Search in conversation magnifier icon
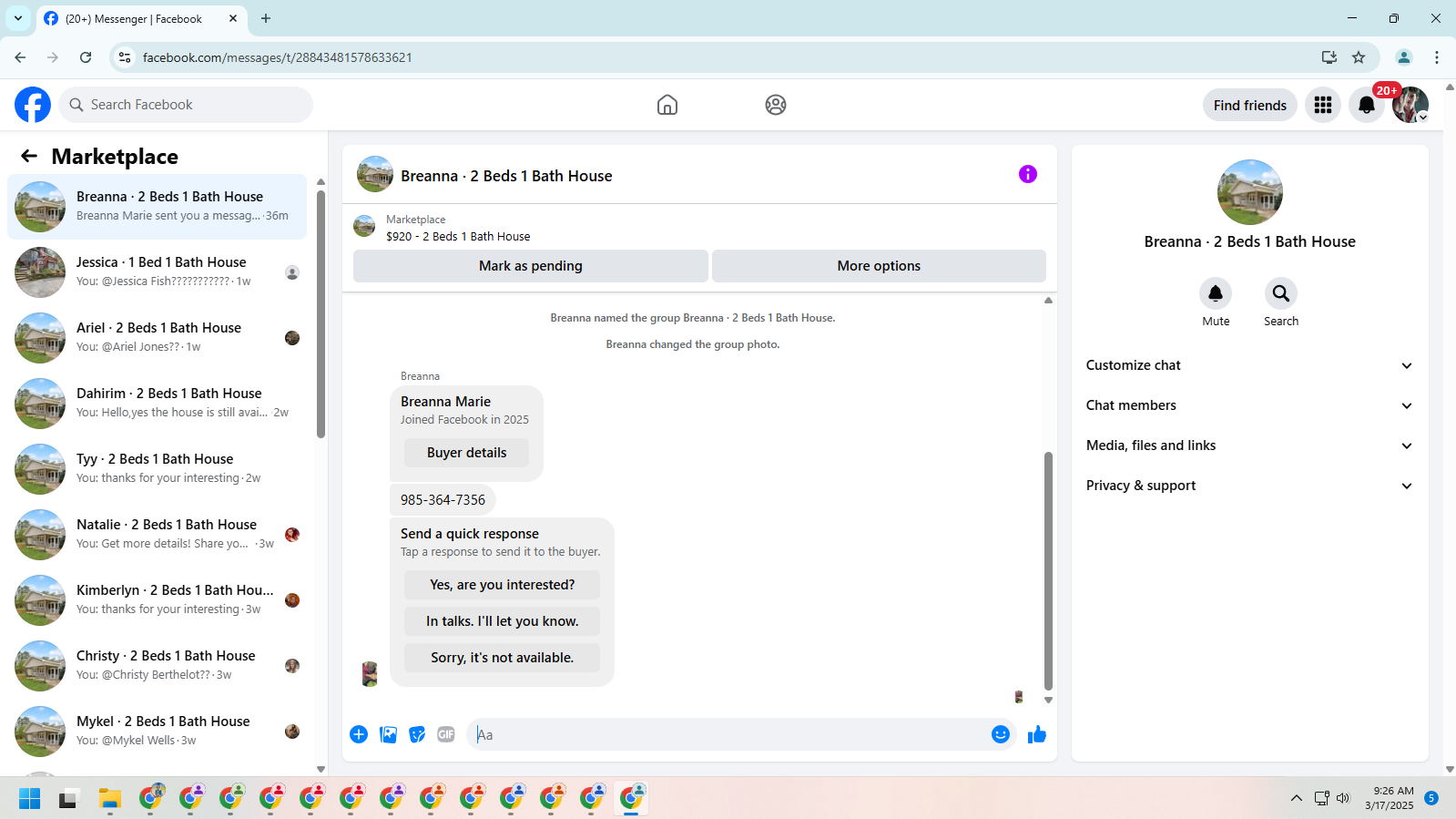The width and height of the screenshot is (1456, 819). 1281,293
